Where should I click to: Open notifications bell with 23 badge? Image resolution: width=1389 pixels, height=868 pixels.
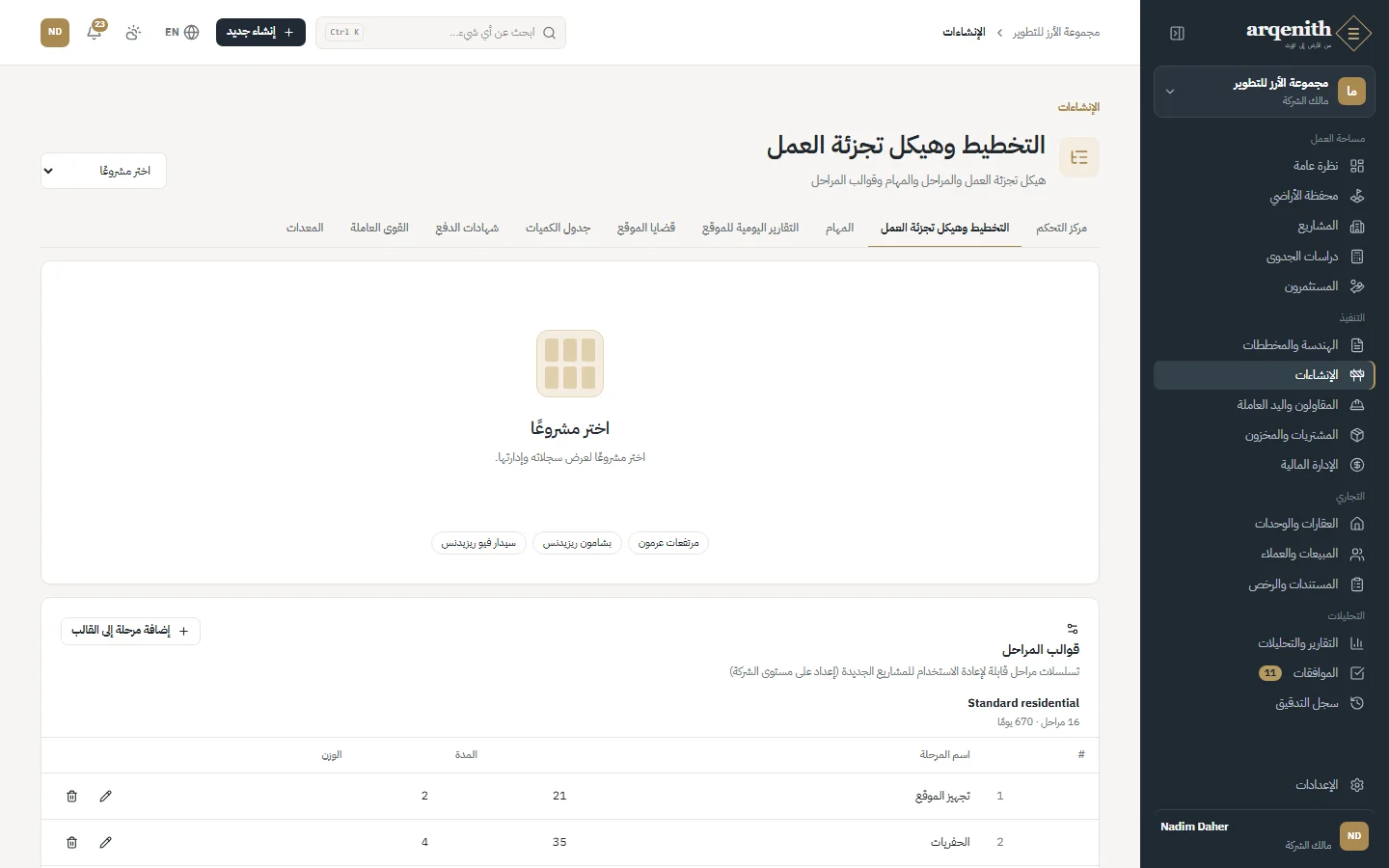[95, 32]
